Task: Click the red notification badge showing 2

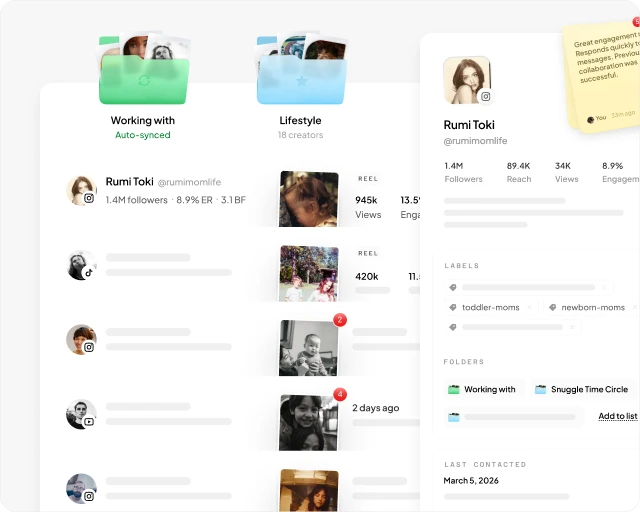Action: point(340,320)
